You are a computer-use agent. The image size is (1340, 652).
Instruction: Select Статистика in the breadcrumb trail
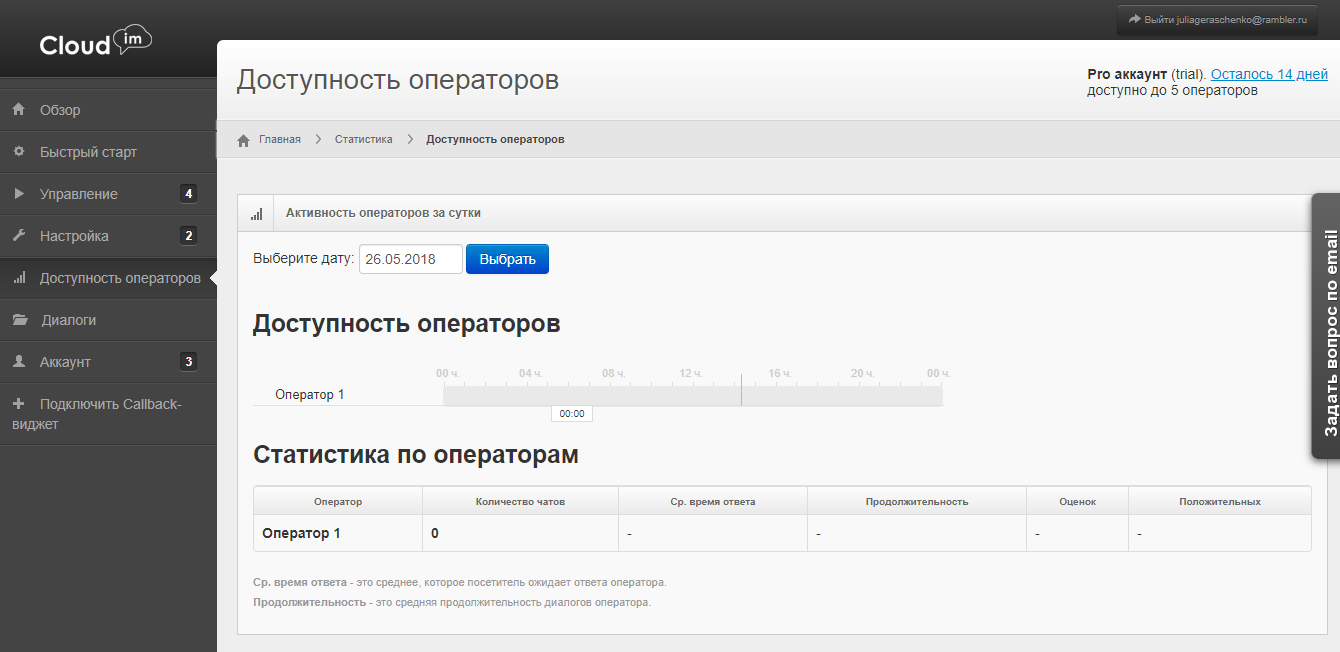coord(364,139)
